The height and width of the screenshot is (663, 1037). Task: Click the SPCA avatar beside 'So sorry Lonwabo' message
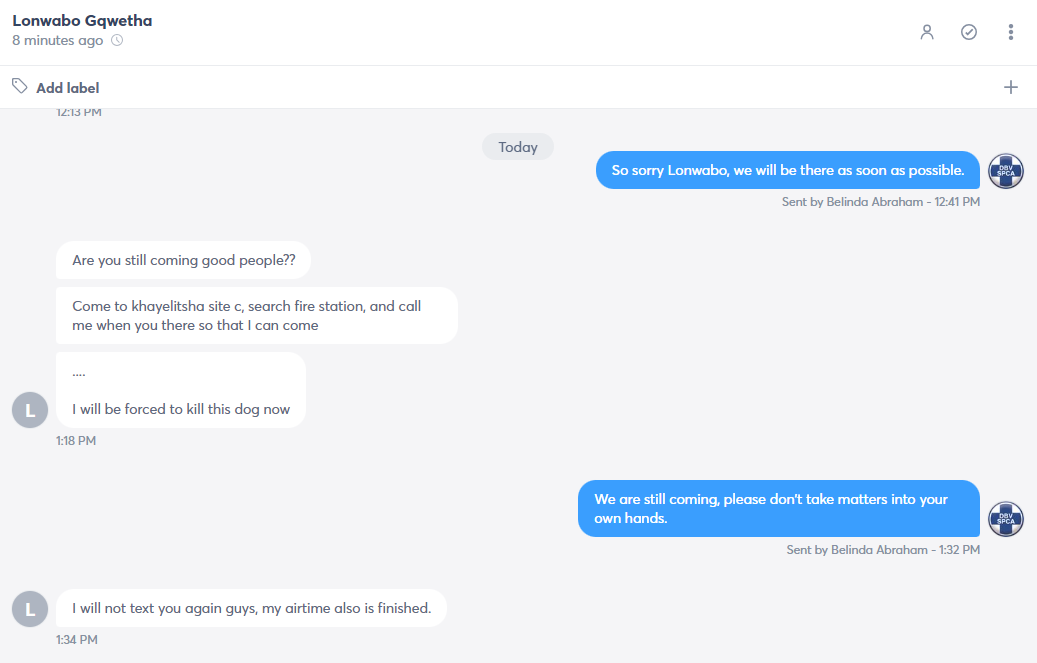click(x=1006, y=171)
